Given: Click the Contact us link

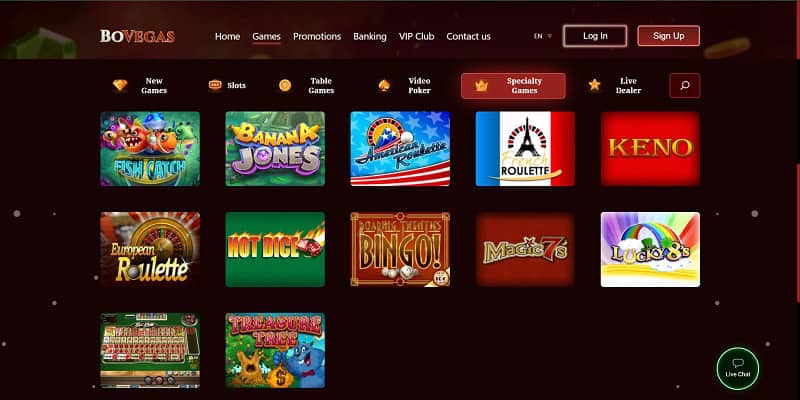Looking at the screenshot, I should click(x=468, y=36).
